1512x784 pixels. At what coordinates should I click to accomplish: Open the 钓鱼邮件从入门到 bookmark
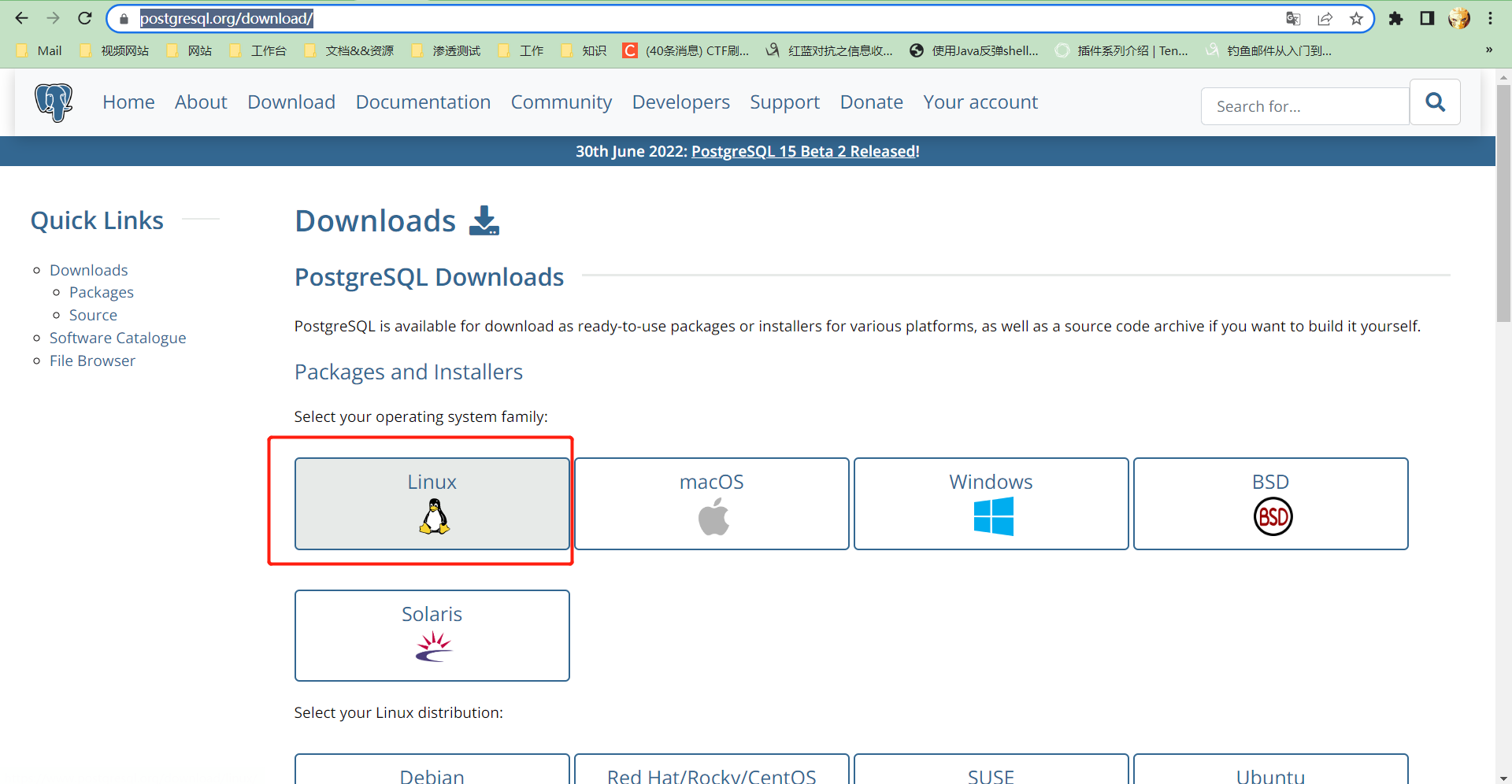point(1269,50)
